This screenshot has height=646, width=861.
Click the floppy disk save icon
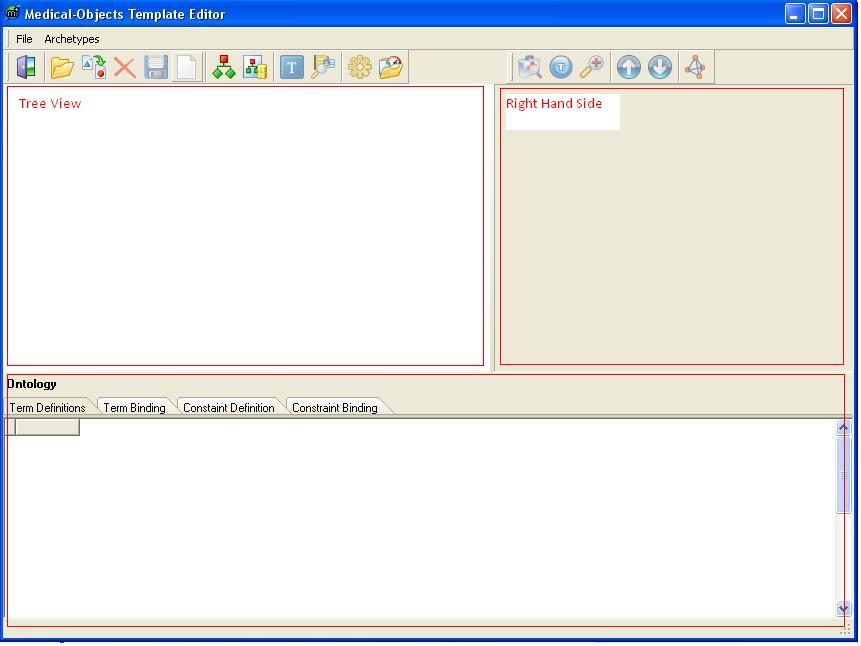[x=155, y=67]
